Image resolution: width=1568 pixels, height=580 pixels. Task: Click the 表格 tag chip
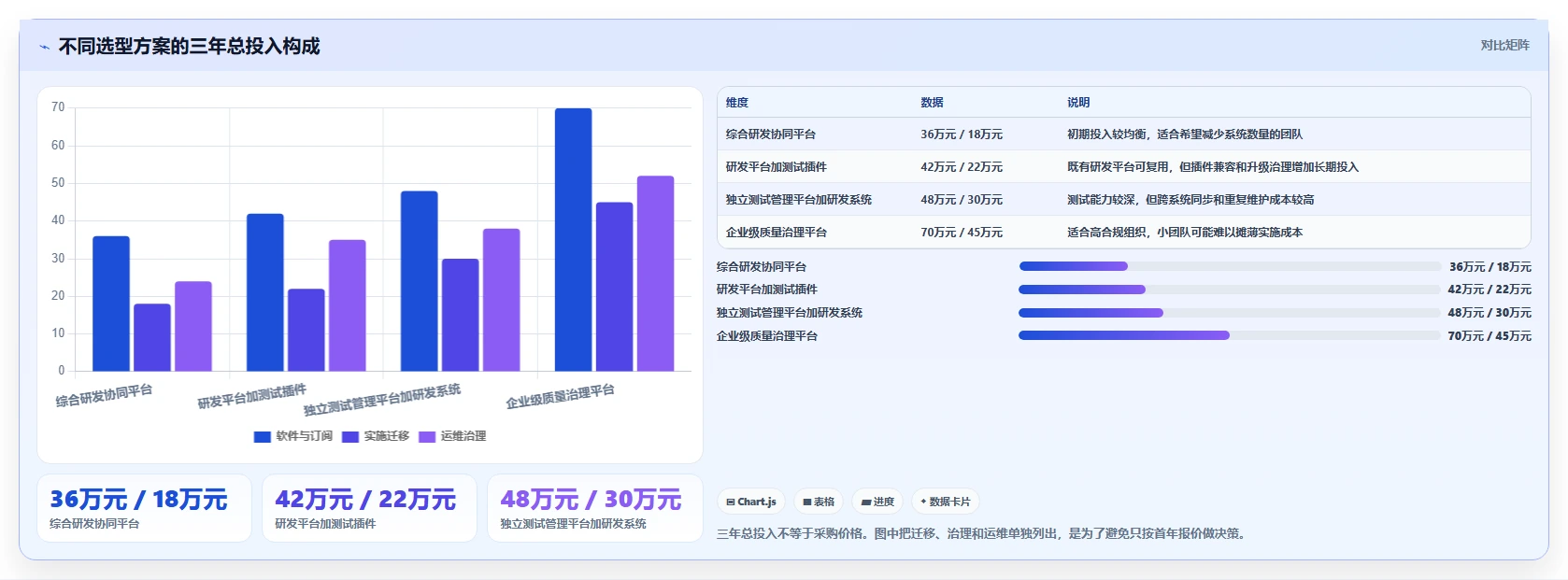819,502
